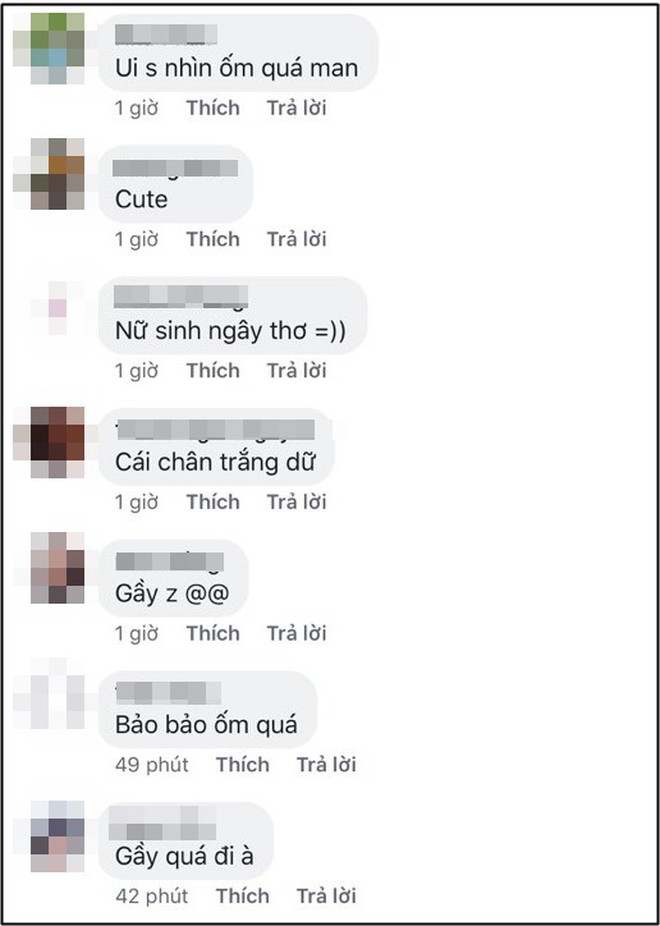Screen dimensions: 660x926
Task: Click Thích under the "Cute" comment
Action: pos(213,239)
